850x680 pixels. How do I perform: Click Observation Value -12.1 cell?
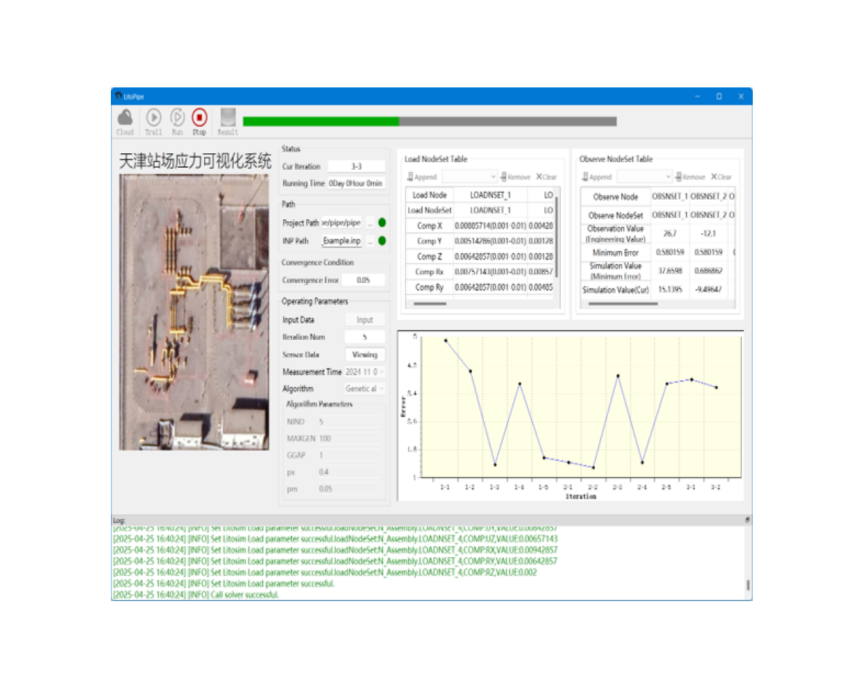click(708, 234)
